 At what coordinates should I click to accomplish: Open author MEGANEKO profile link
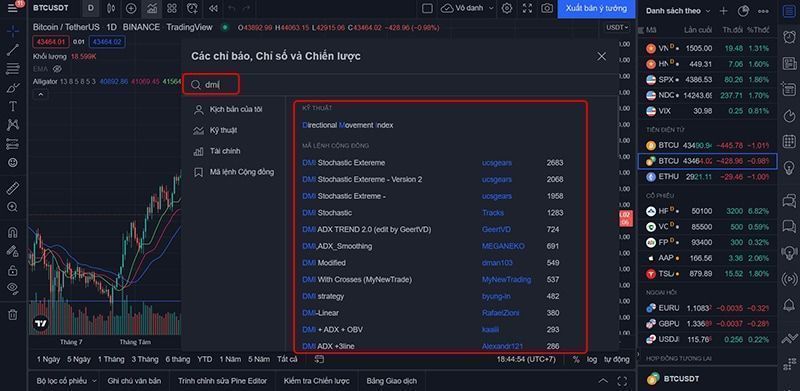coord(503,246)
